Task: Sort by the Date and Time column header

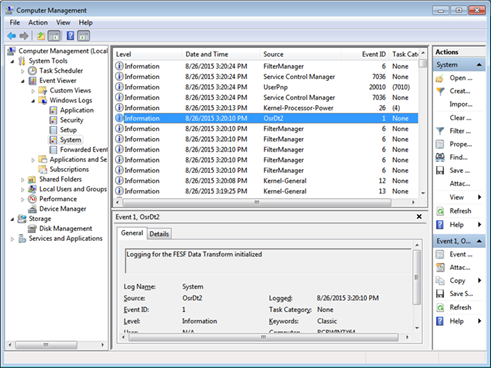Action: click(221, 54)
